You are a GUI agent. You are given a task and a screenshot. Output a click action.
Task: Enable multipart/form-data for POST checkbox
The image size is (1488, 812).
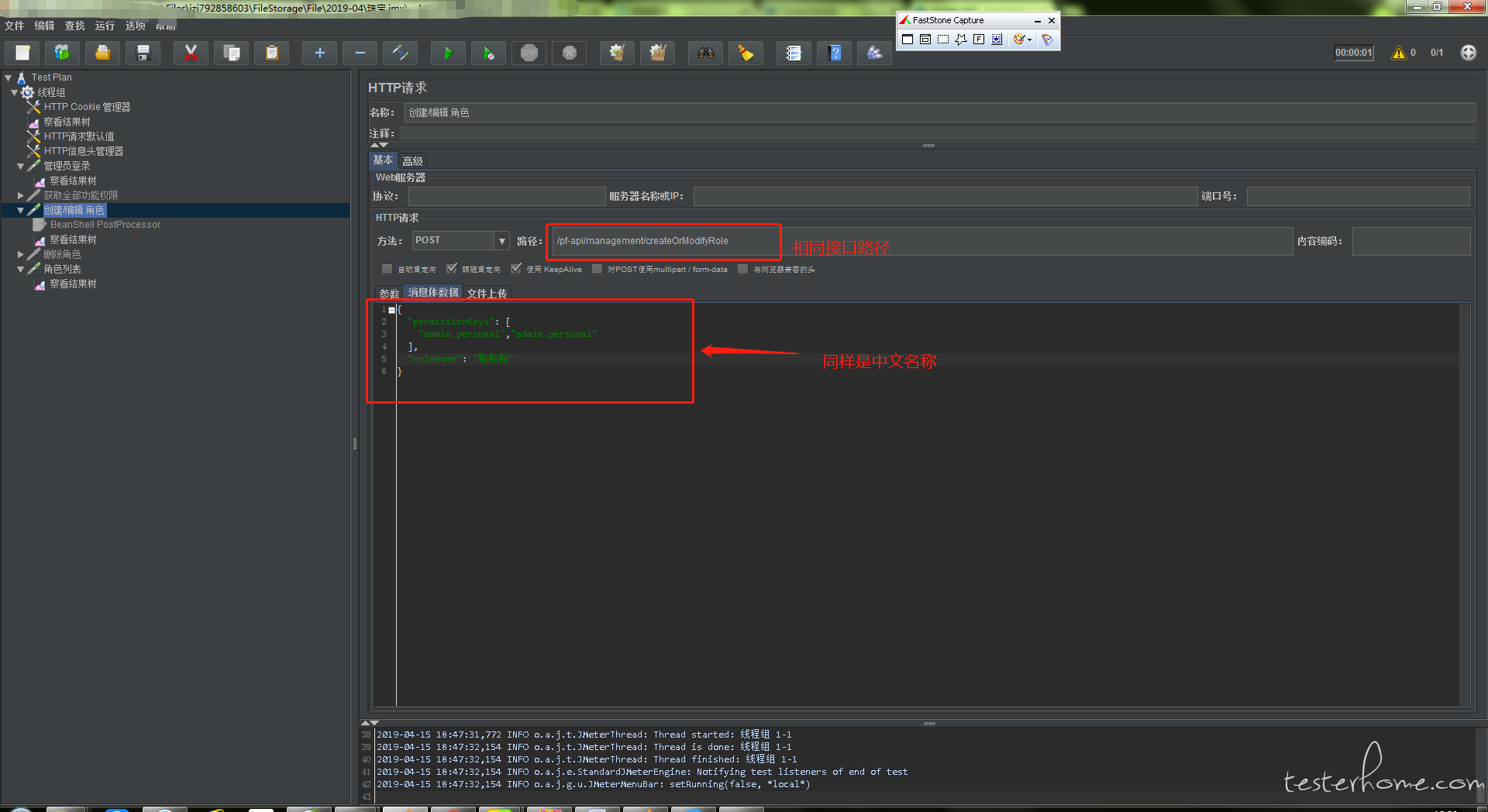pos(597,269)
